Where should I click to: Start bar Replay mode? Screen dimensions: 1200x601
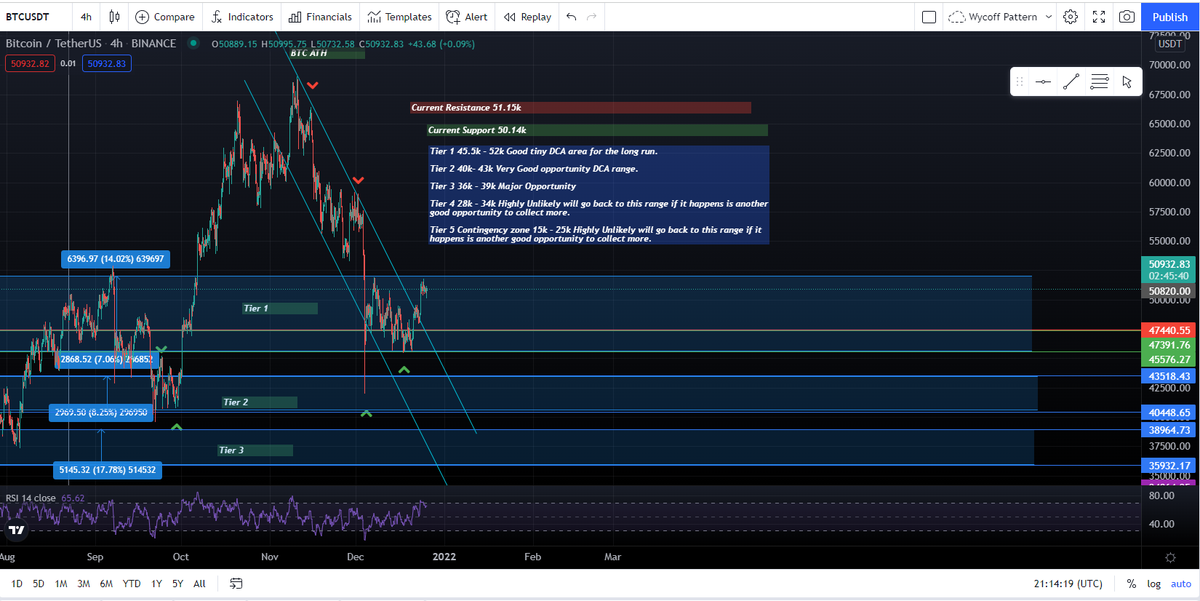click(527, 17)
